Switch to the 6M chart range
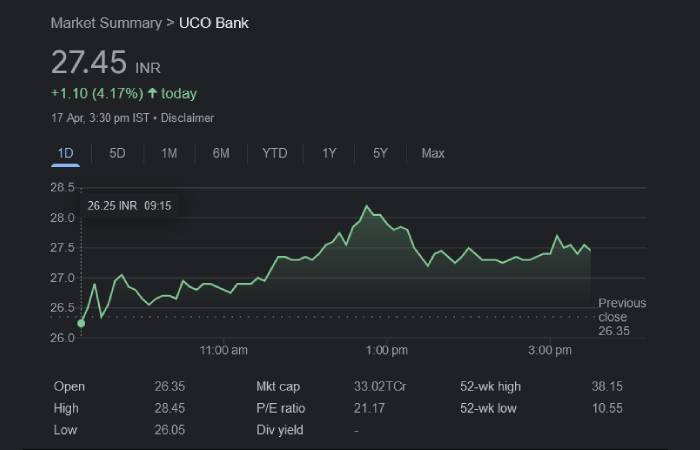Screen dimensions: 700x450 221,154
